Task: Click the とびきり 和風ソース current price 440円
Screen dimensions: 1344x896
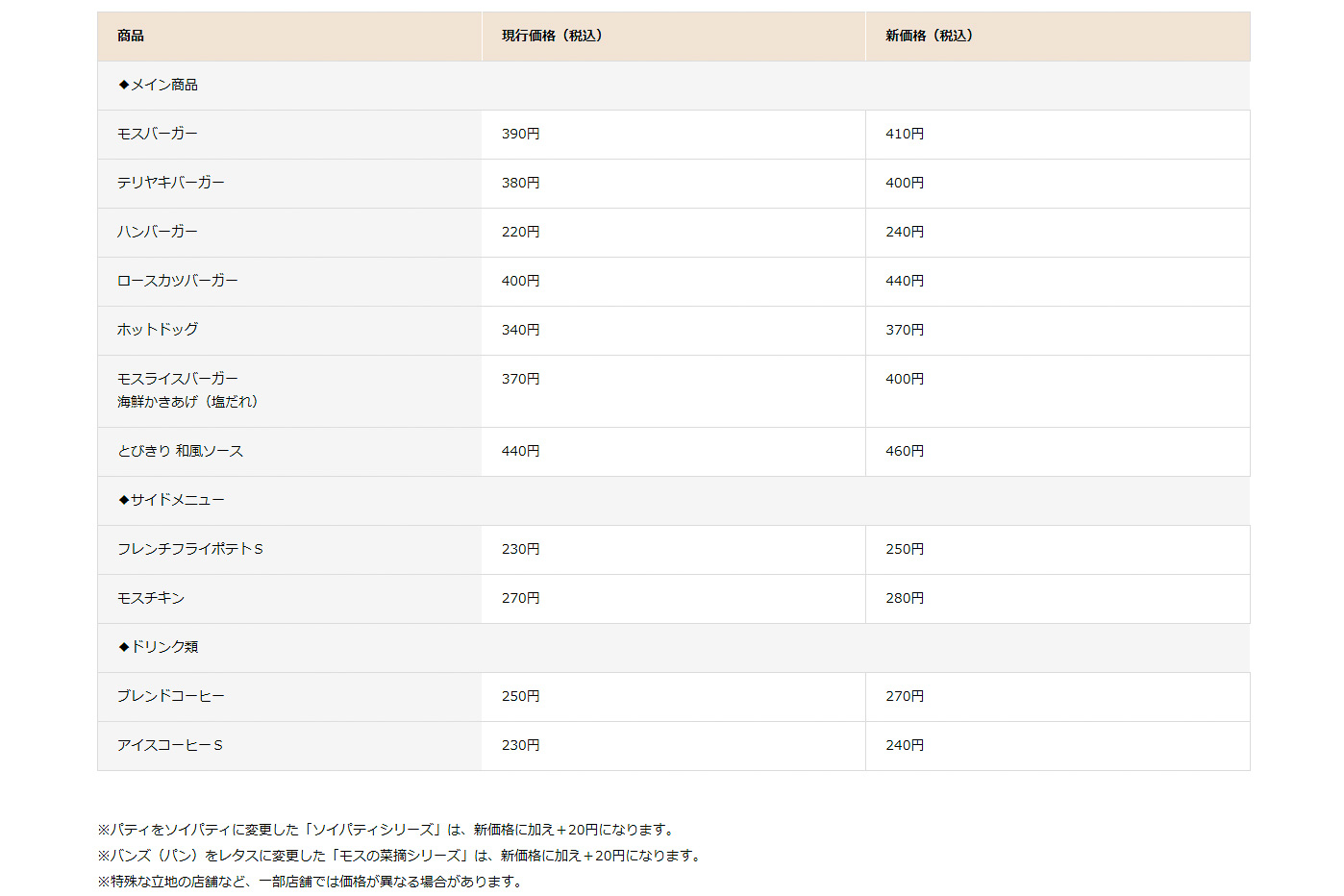Action: point(520,451)
